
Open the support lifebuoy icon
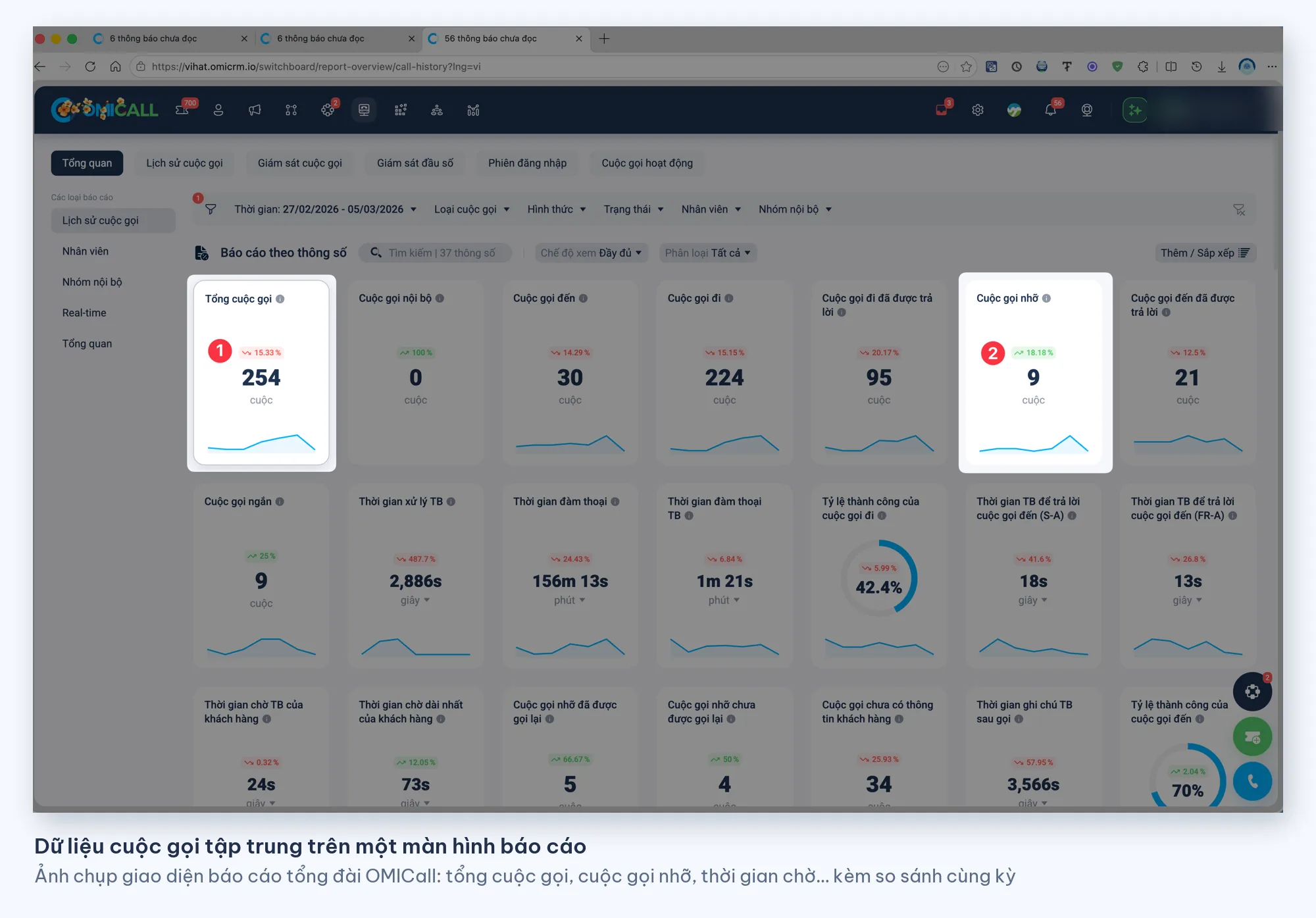point(1087,110)
